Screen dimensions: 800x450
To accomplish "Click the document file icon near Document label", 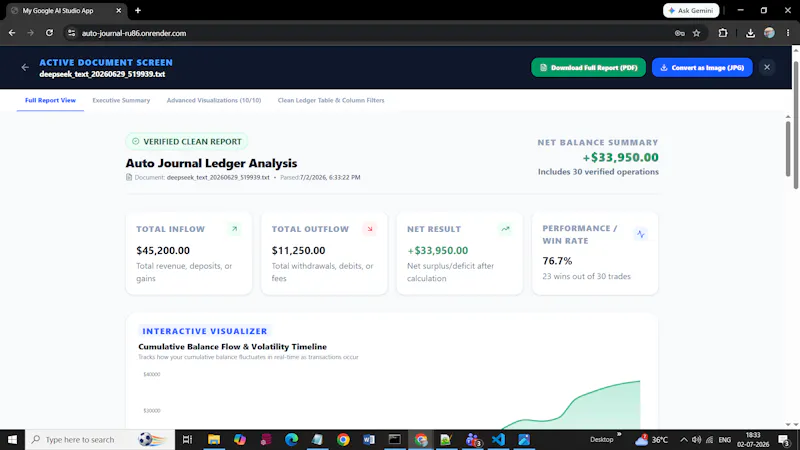I will (x=129, y=177).
